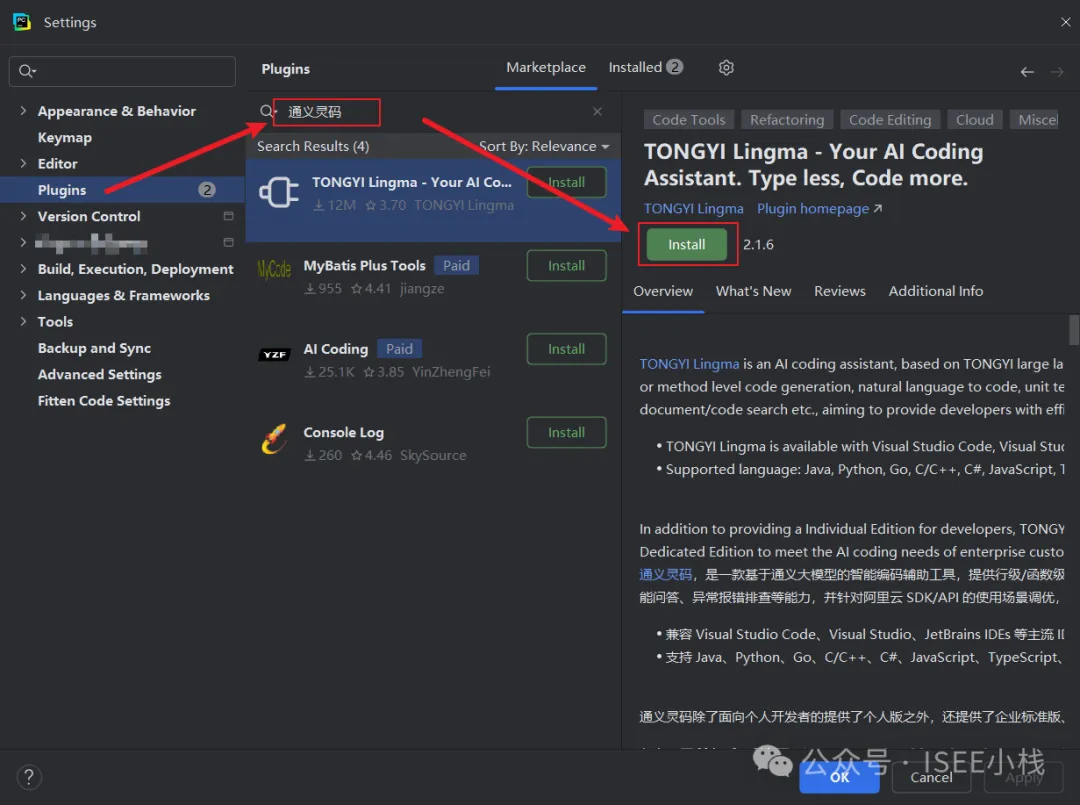Install the AI Coding plugin
This screenshot has width=1080, height=805.
coord(566,349)
